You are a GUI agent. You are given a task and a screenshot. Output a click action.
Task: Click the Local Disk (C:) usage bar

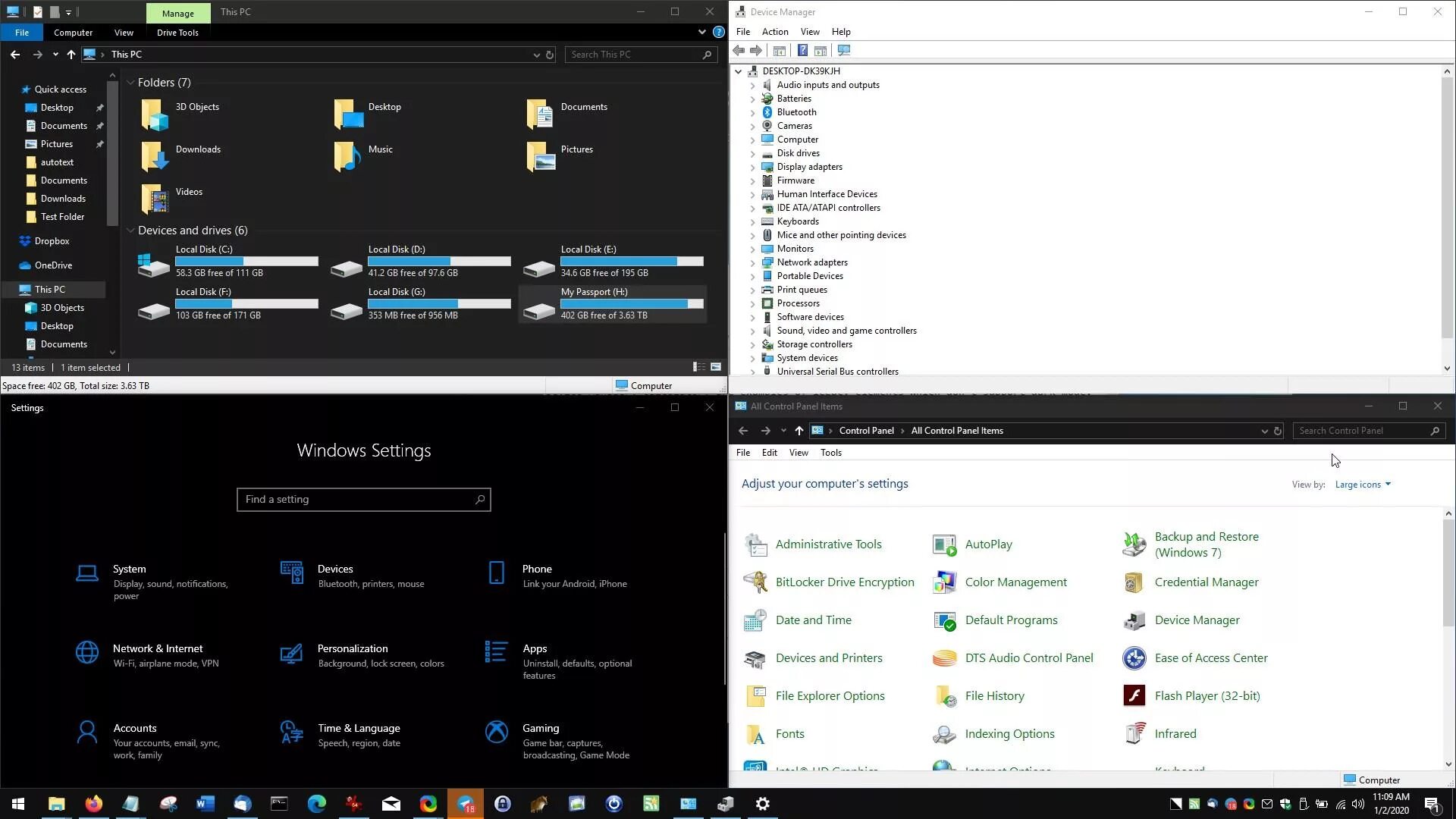tap(246, 261)
